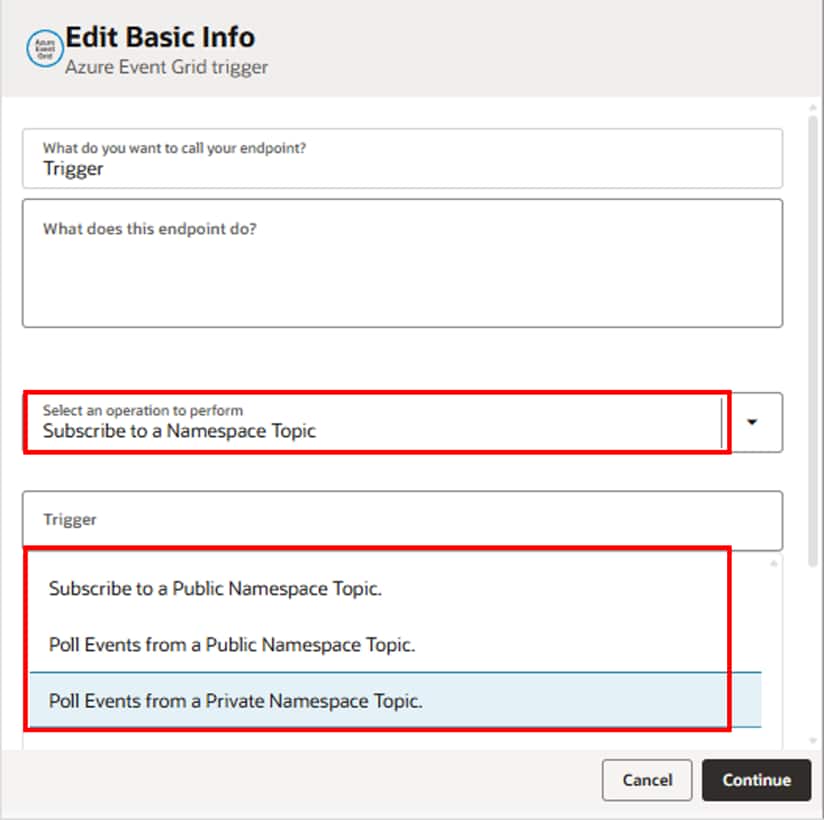Choose 'Poll Events from a Public Namespace Topic.'
824x820 pixels.
232,645
